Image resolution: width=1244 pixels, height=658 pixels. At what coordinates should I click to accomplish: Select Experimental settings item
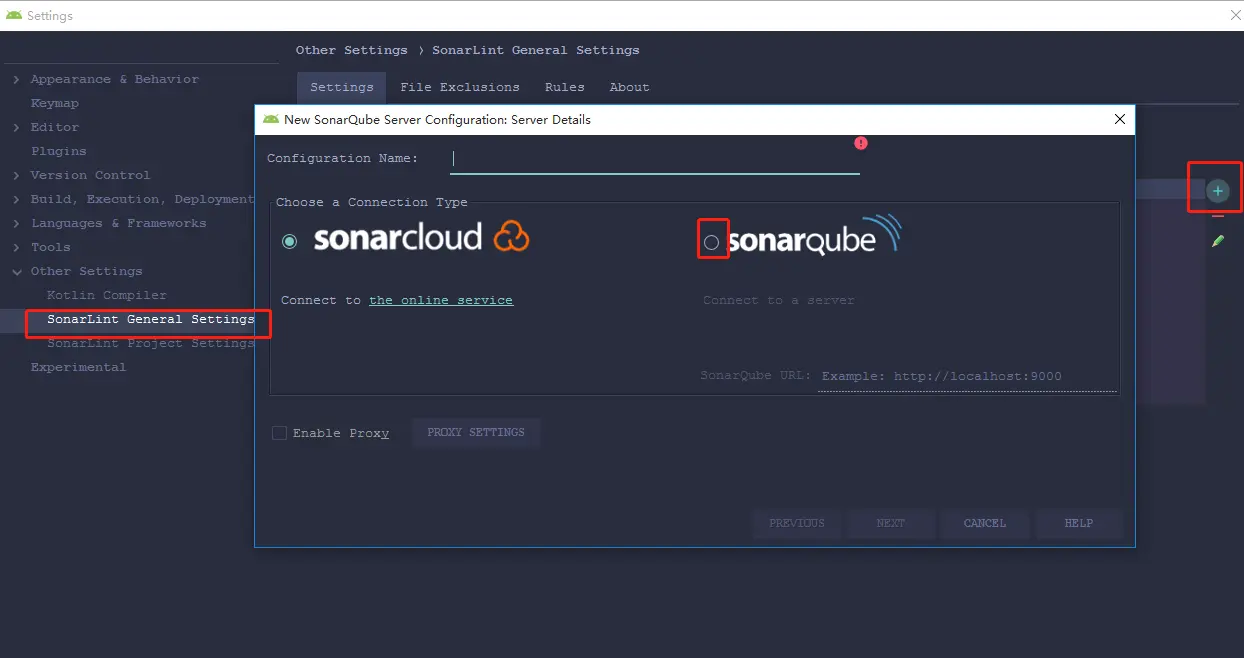click(x=79, y=367)
